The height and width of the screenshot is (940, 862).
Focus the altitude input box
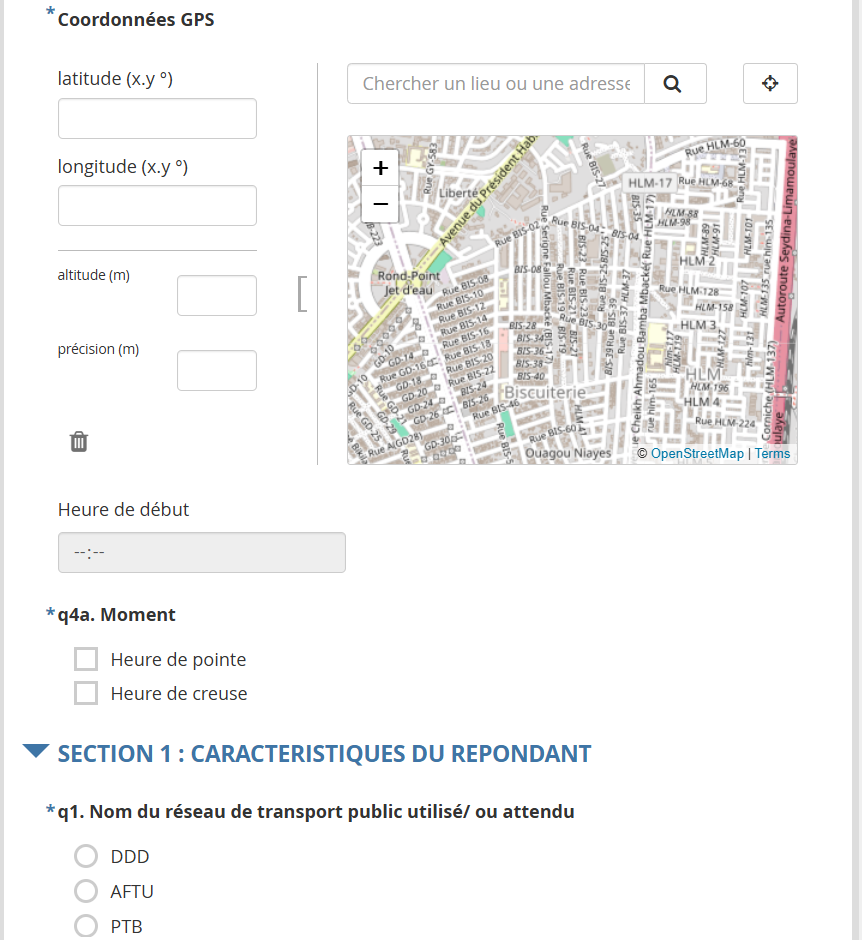coord(216,296)
